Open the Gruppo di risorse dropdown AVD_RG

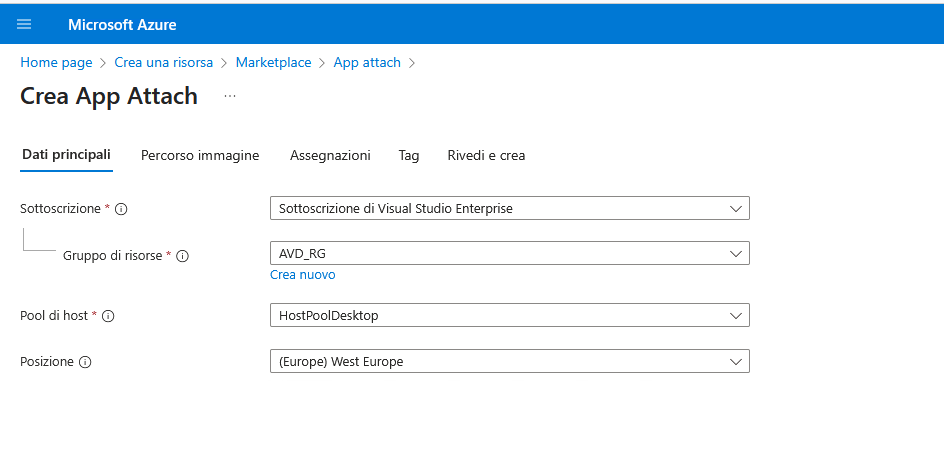[510, 253]
